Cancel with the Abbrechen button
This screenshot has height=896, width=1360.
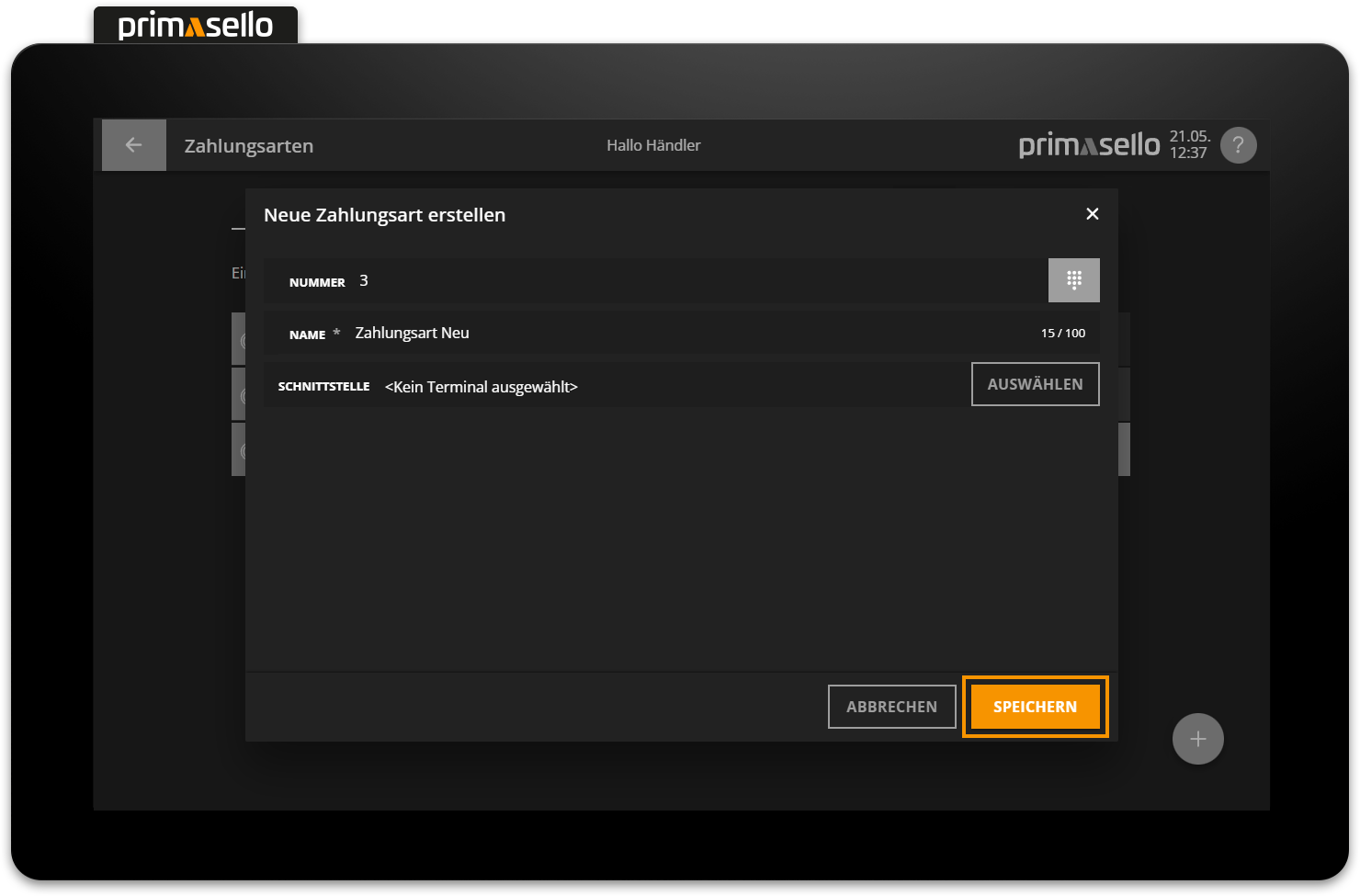point(891,707)
